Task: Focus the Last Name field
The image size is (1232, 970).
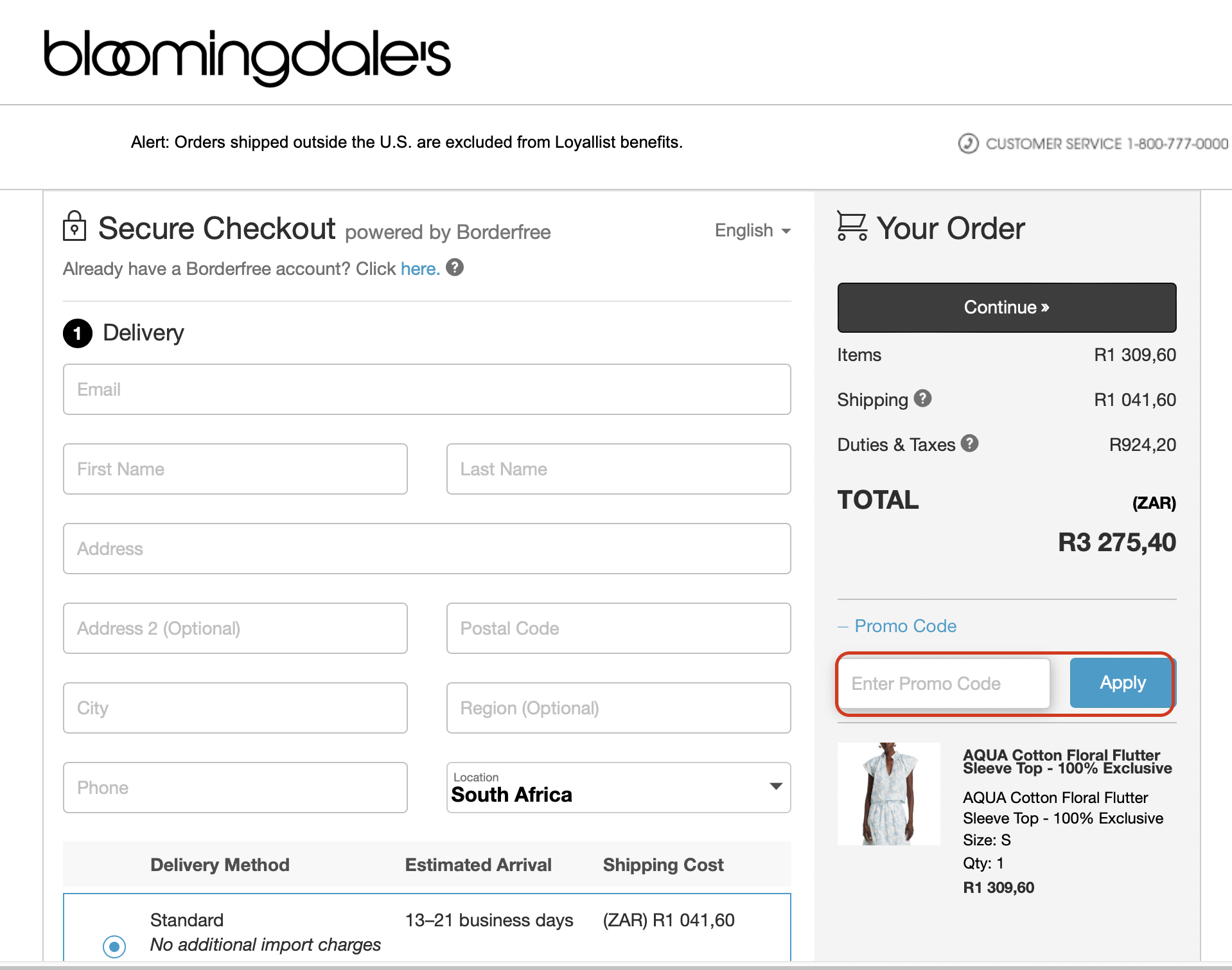Action: click(619, 469)
